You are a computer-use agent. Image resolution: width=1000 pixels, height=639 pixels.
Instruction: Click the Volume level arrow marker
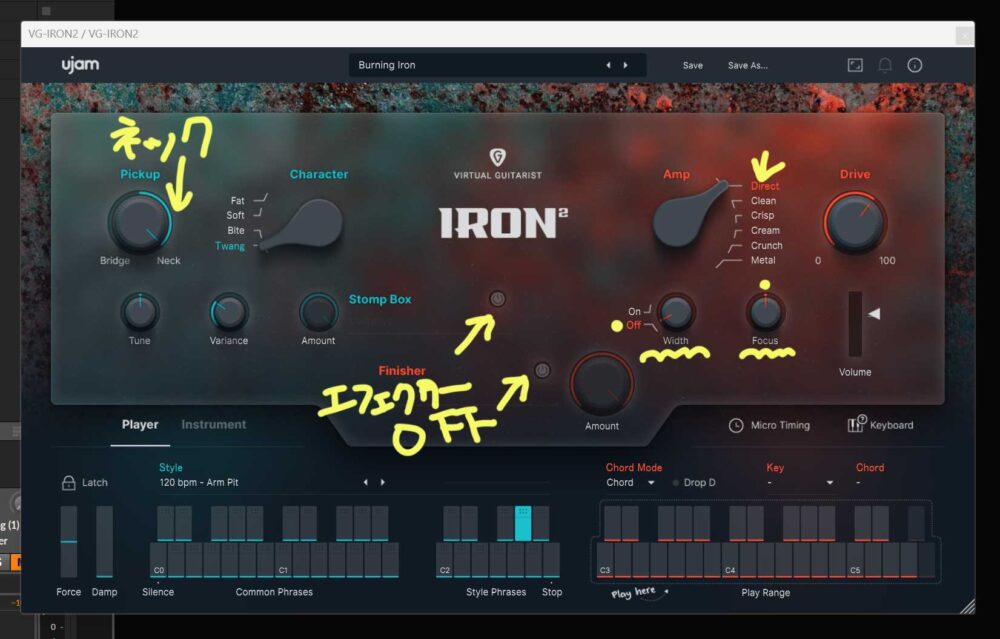874,314
